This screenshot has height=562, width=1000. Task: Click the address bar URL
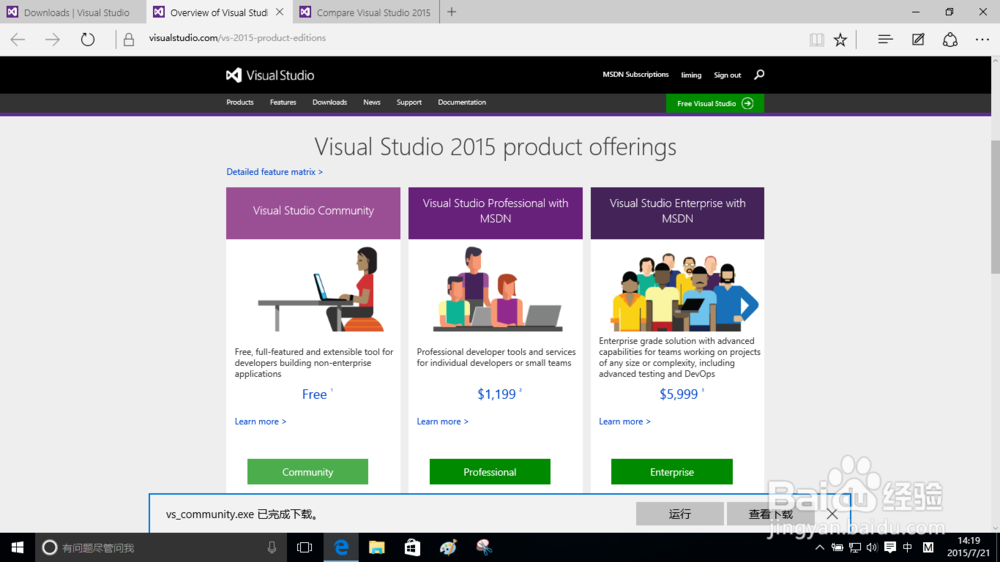click(237, 38)
